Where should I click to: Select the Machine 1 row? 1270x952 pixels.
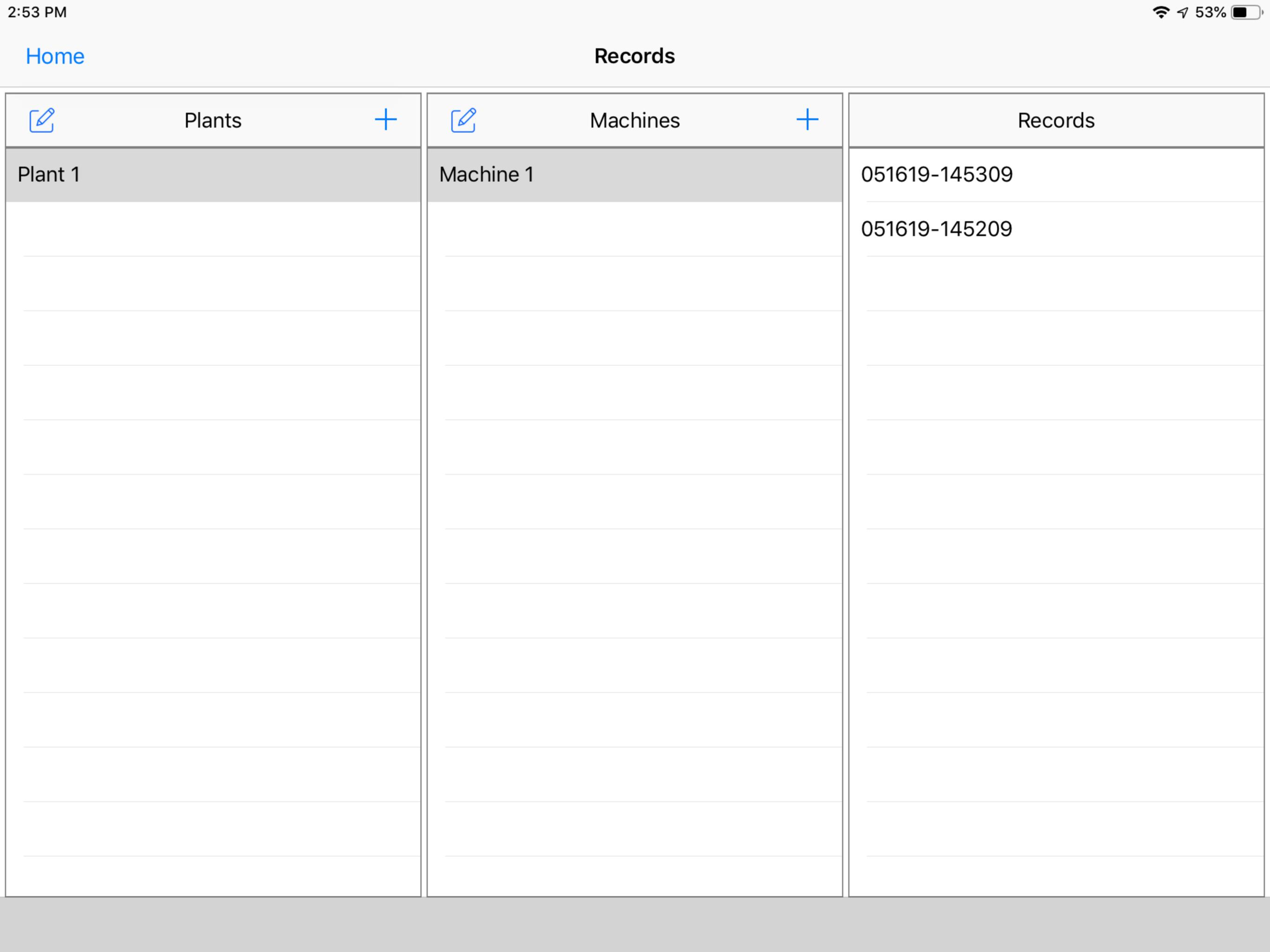[x=635, y=175]
